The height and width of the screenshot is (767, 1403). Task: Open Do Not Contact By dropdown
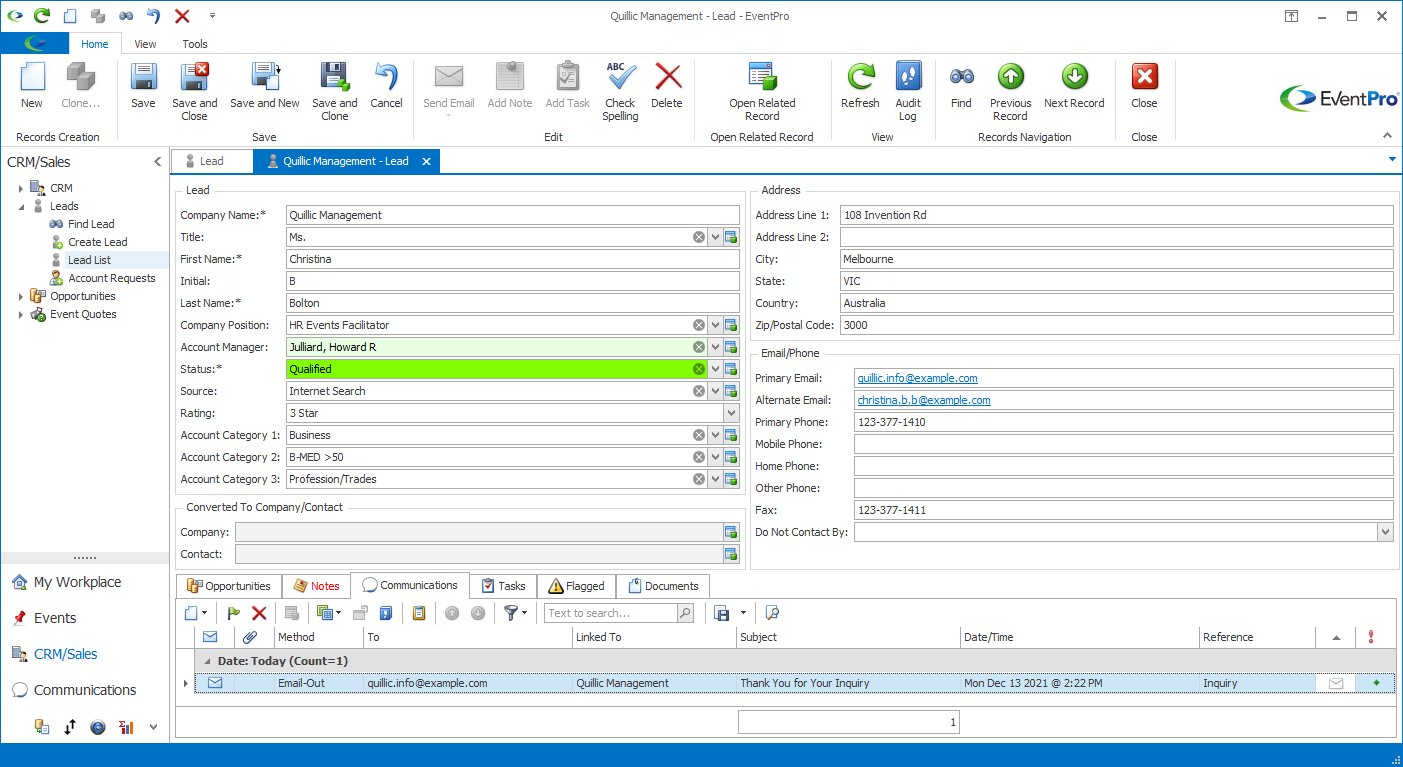click(1385, 532)
